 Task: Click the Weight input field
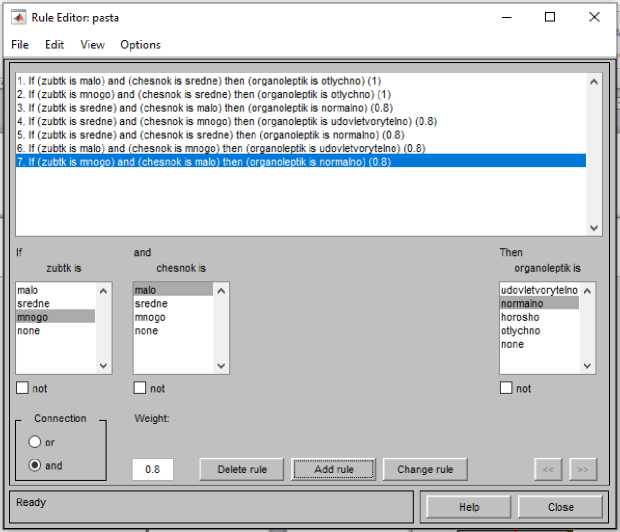[x=153, y=469]
